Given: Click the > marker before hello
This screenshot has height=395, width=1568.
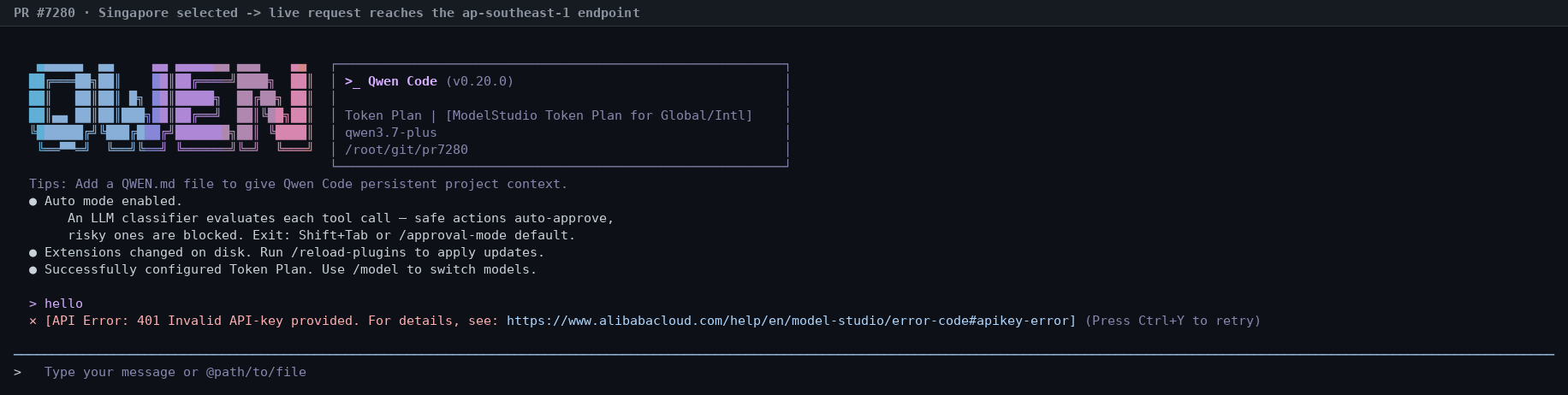Looking at the screenshot, I should [x=33, y=304].
